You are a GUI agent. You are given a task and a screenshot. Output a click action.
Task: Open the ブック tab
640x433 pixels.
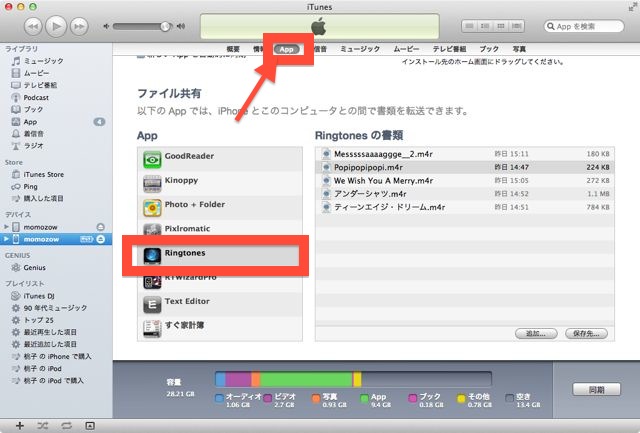[x=489, y=49]
